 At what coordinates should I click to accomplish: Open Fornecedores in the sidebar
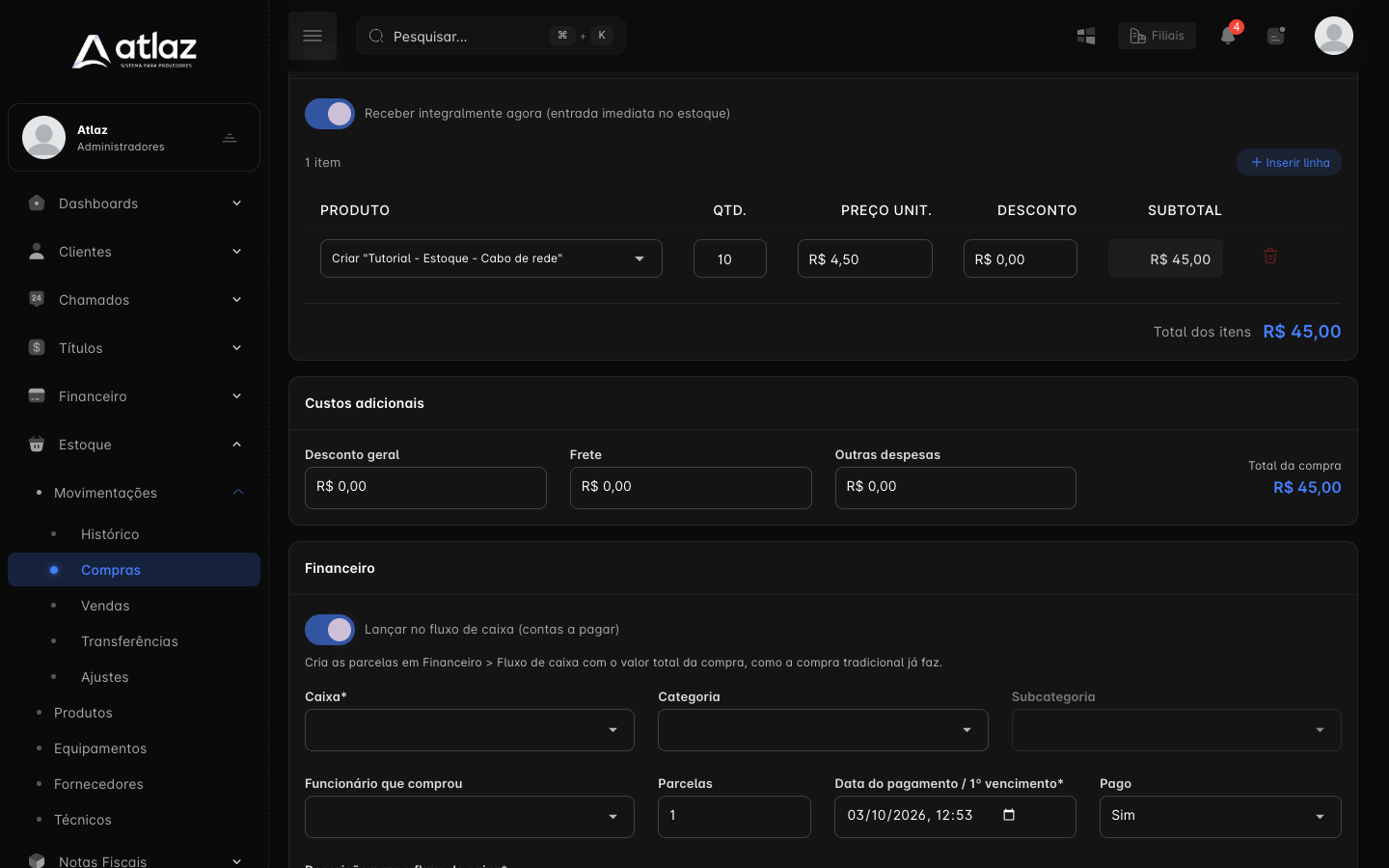point(98,784)
